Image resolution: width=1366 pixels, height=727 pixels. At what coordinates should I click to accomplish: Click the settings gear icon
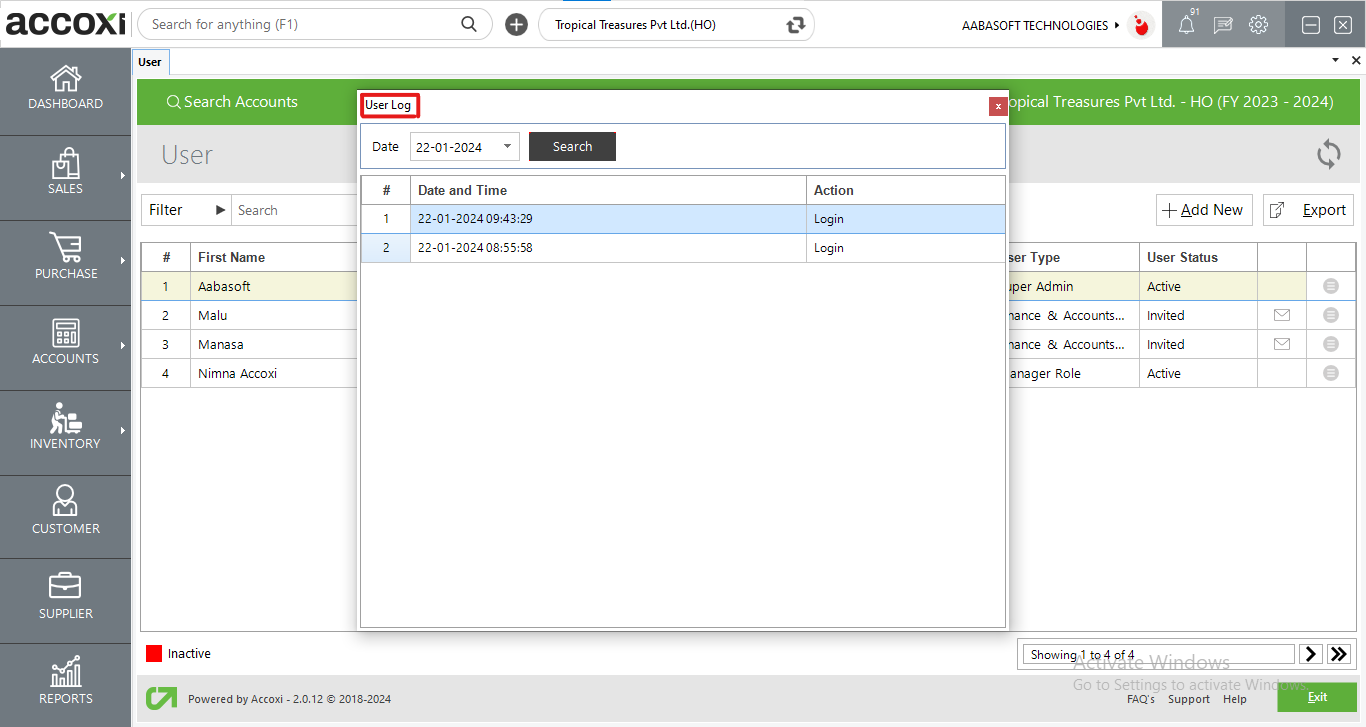click(x=1258, y=25)
